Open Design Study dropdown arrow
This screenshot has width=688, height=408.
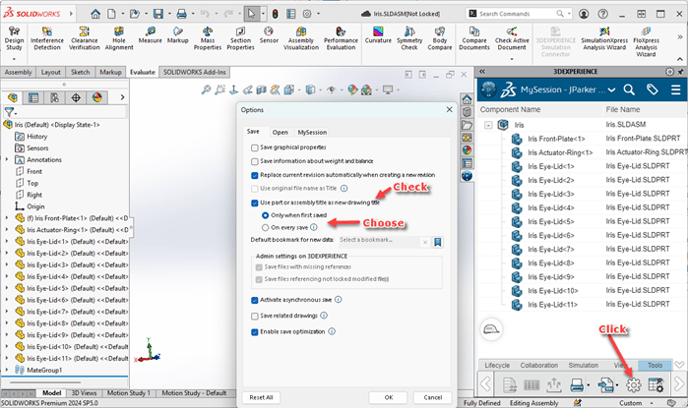tap(14, 59)
